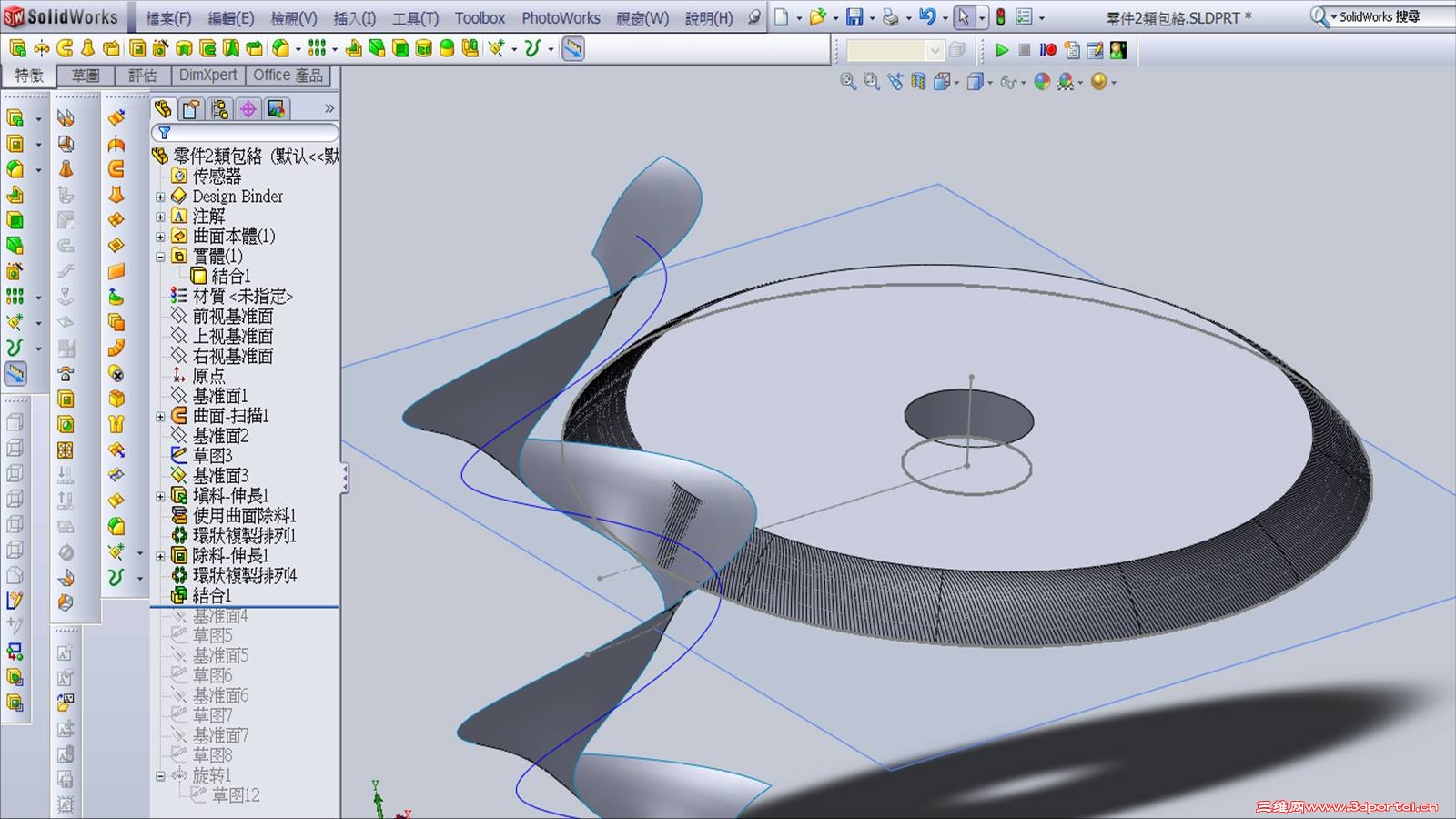
Task: Stop the macro with the square button
Action: tap(1025, 50)
